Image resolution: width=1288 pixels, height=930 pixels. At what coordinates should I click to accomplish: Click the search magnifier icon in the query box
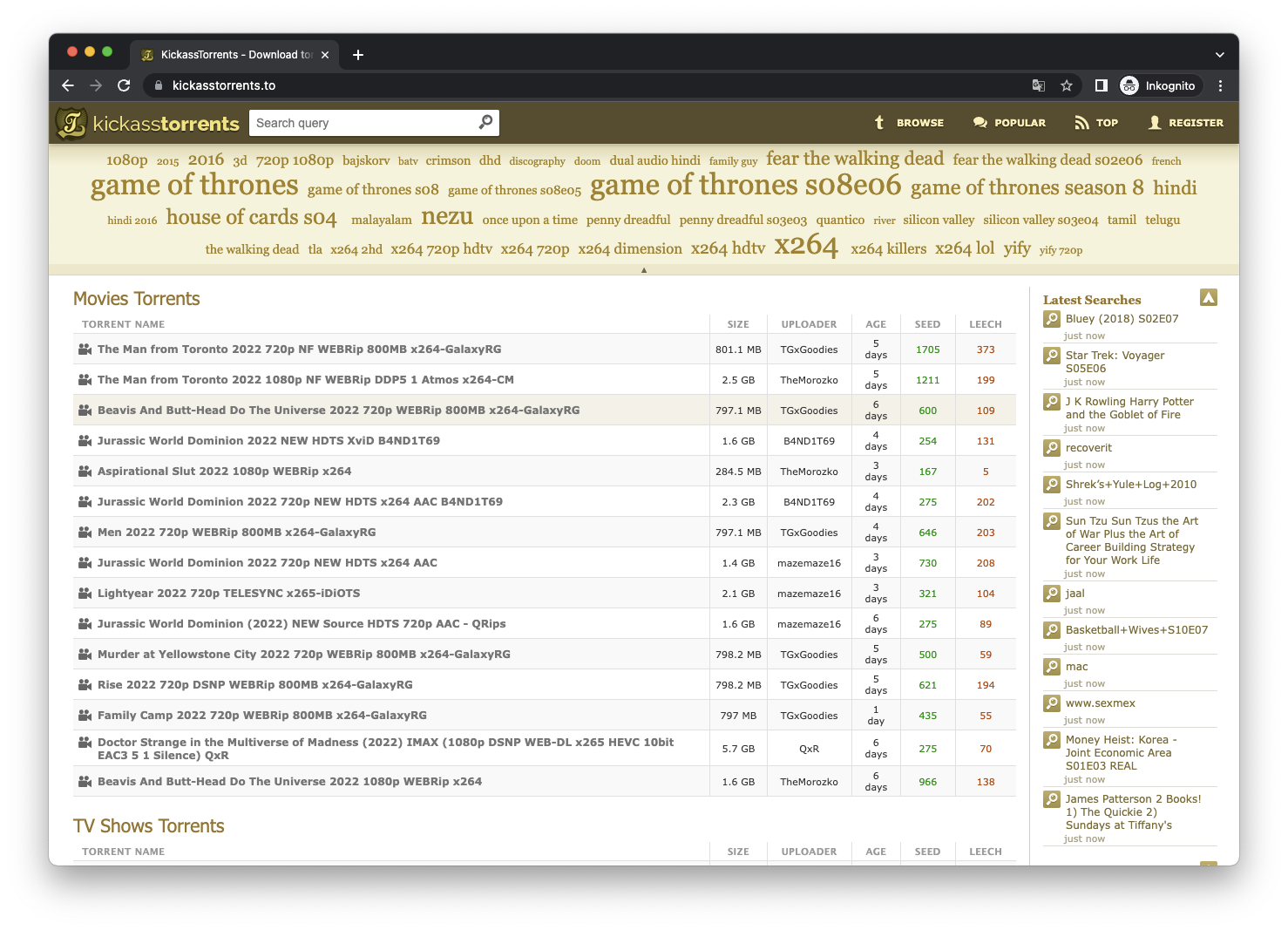(485, 122)
